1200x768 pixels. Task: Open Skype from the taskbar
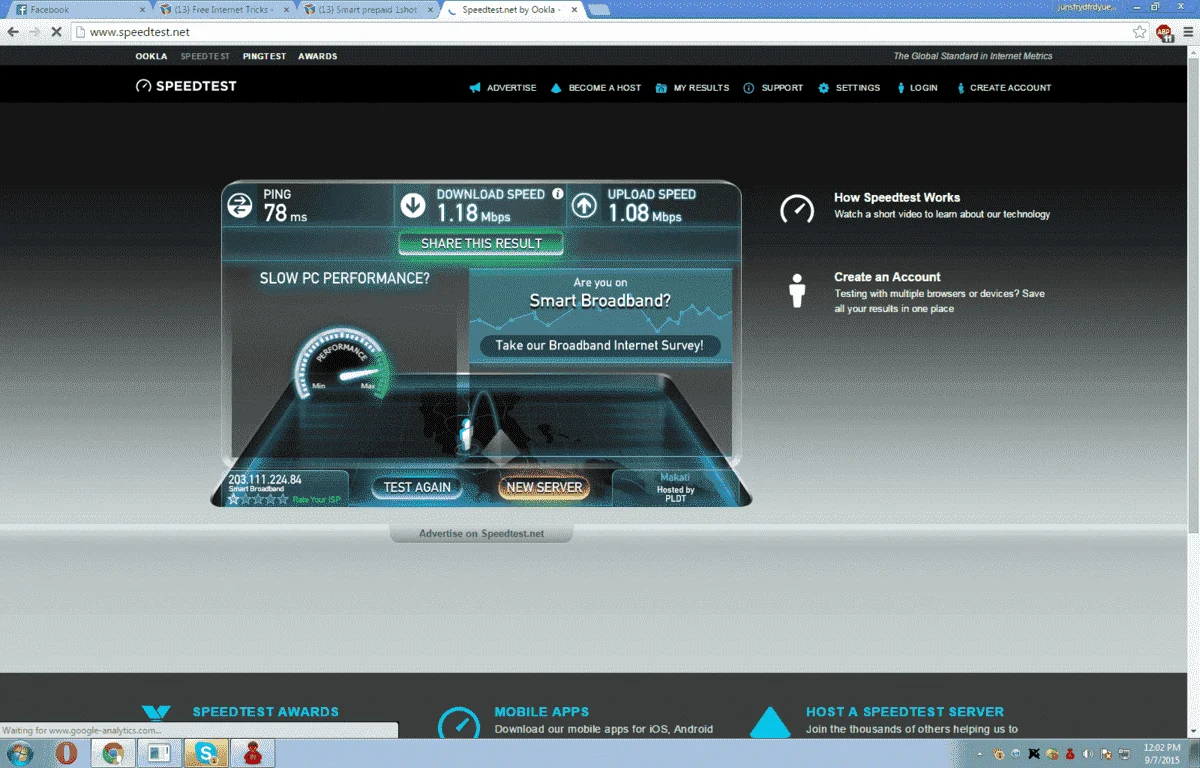(204, 753)
